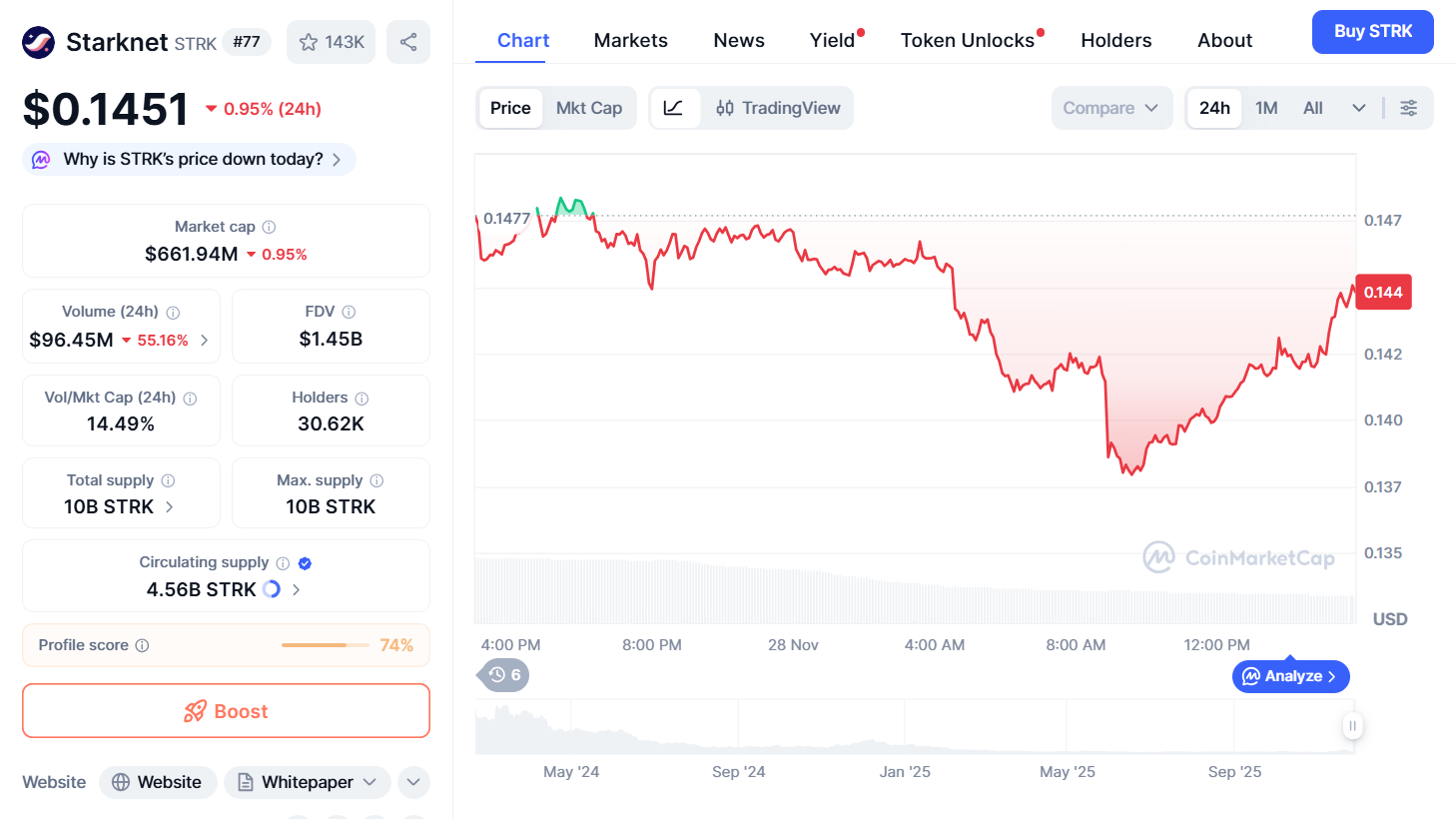This screenshot has width=1456, height=819.
Task: Open the Compare dropdown
Action: pos(1111,108)
